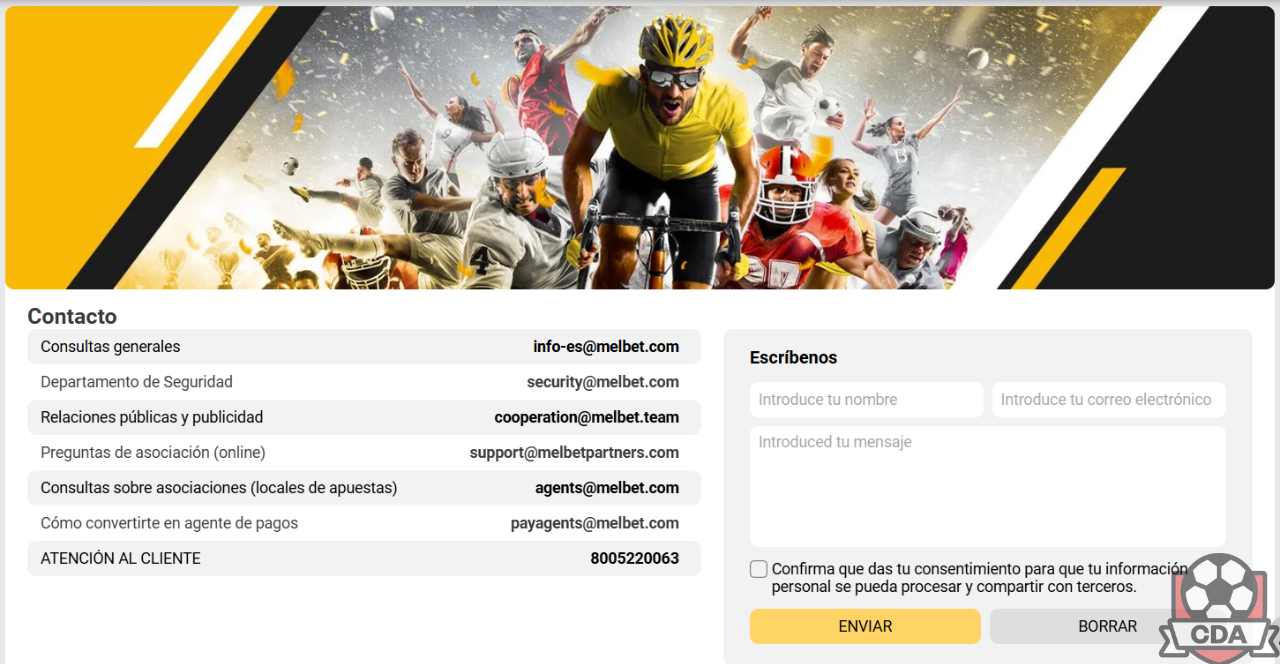Click the security@melbet.com address
The image size is (1280, 664).
603,382
